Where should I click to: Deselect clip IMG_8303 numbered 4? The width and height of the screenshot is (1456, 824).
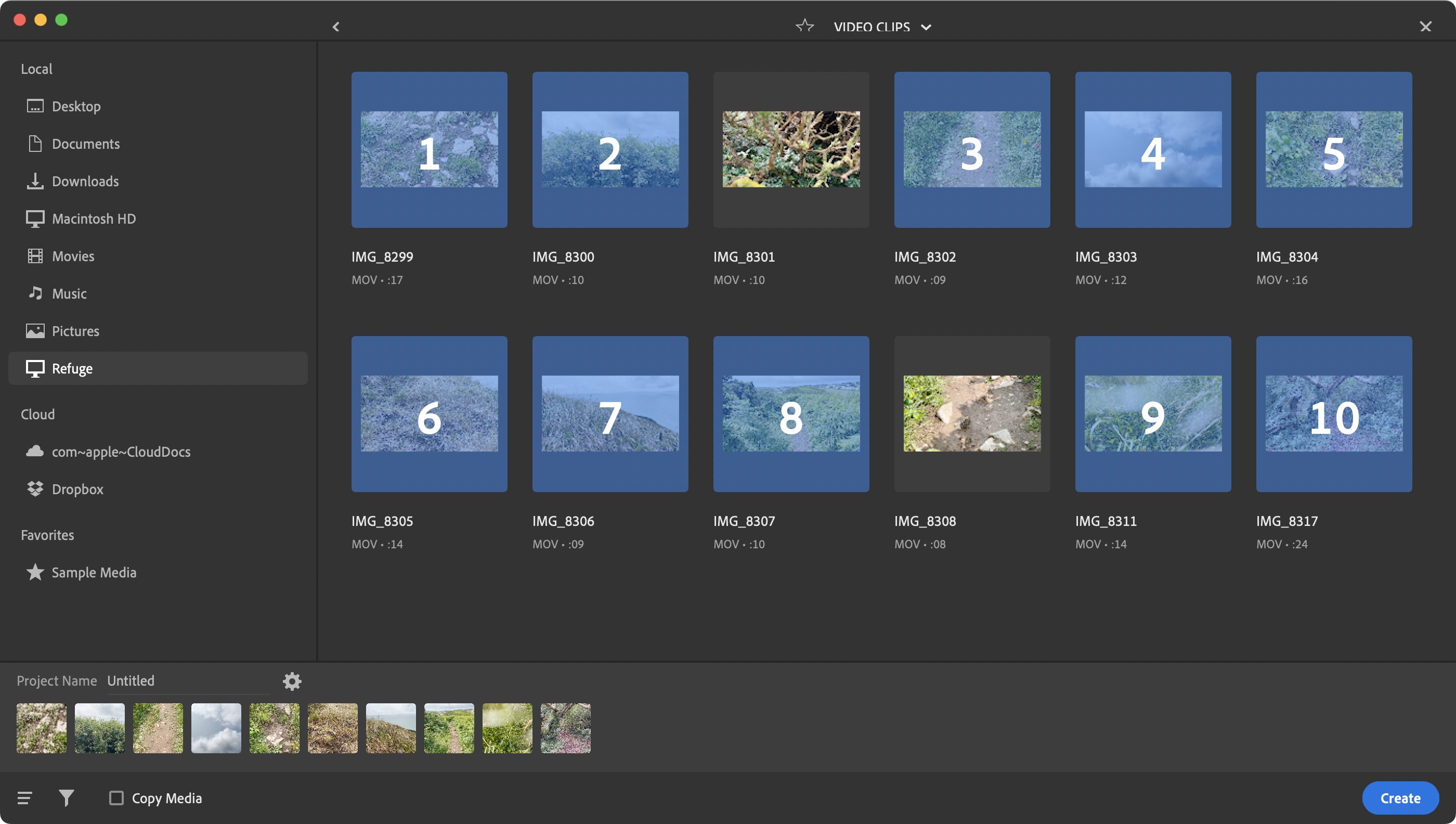pyautogui.click(x=1153, y=149)
